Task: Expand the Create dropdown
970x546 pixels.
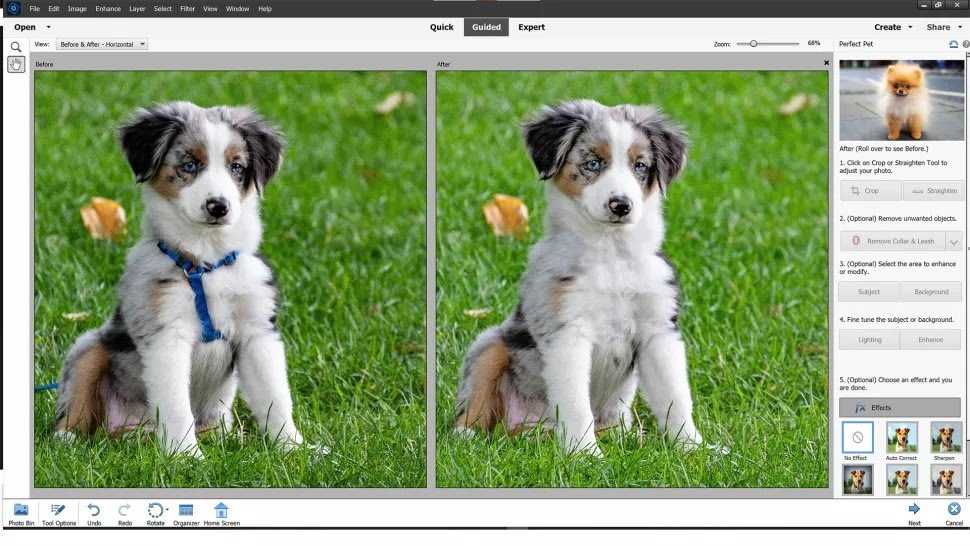Action: click(x=892, y=27)
